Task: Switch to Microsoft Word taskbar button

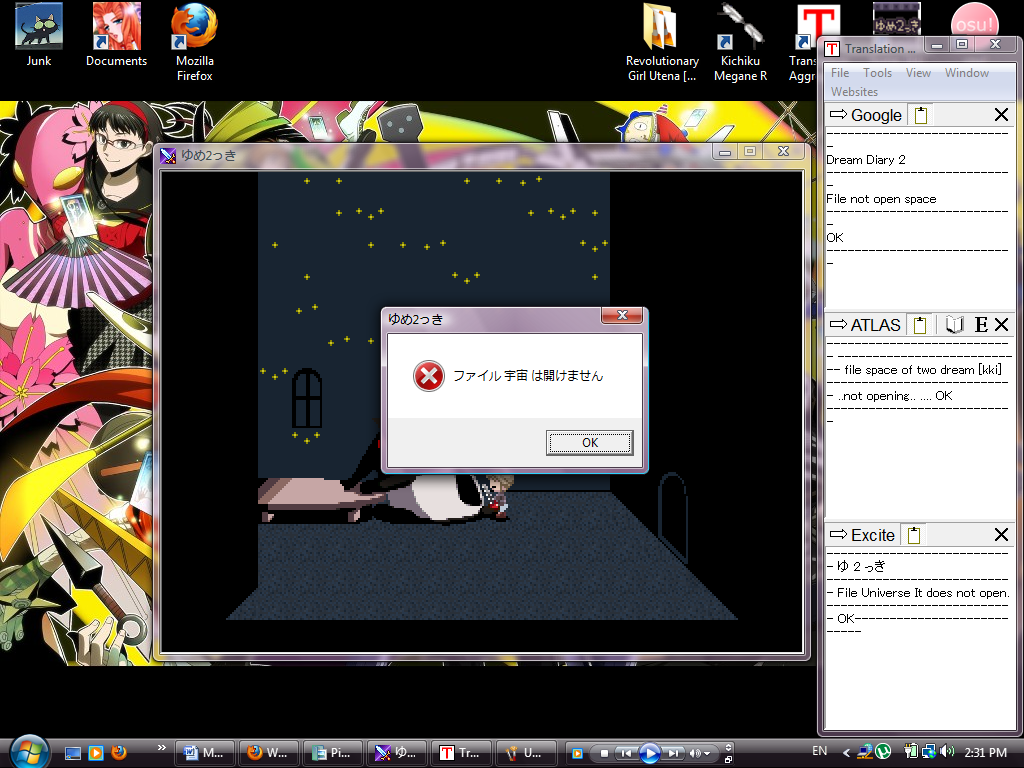Action: [204, 753]
